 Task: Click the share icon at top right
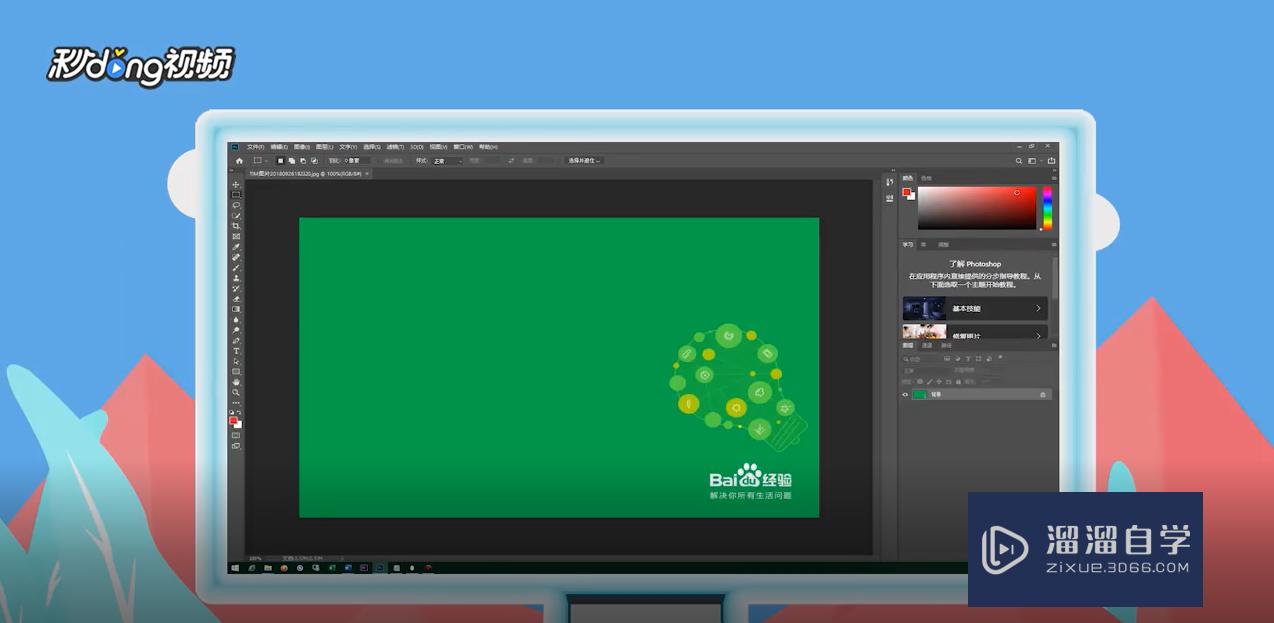[x=1052, y=161]
